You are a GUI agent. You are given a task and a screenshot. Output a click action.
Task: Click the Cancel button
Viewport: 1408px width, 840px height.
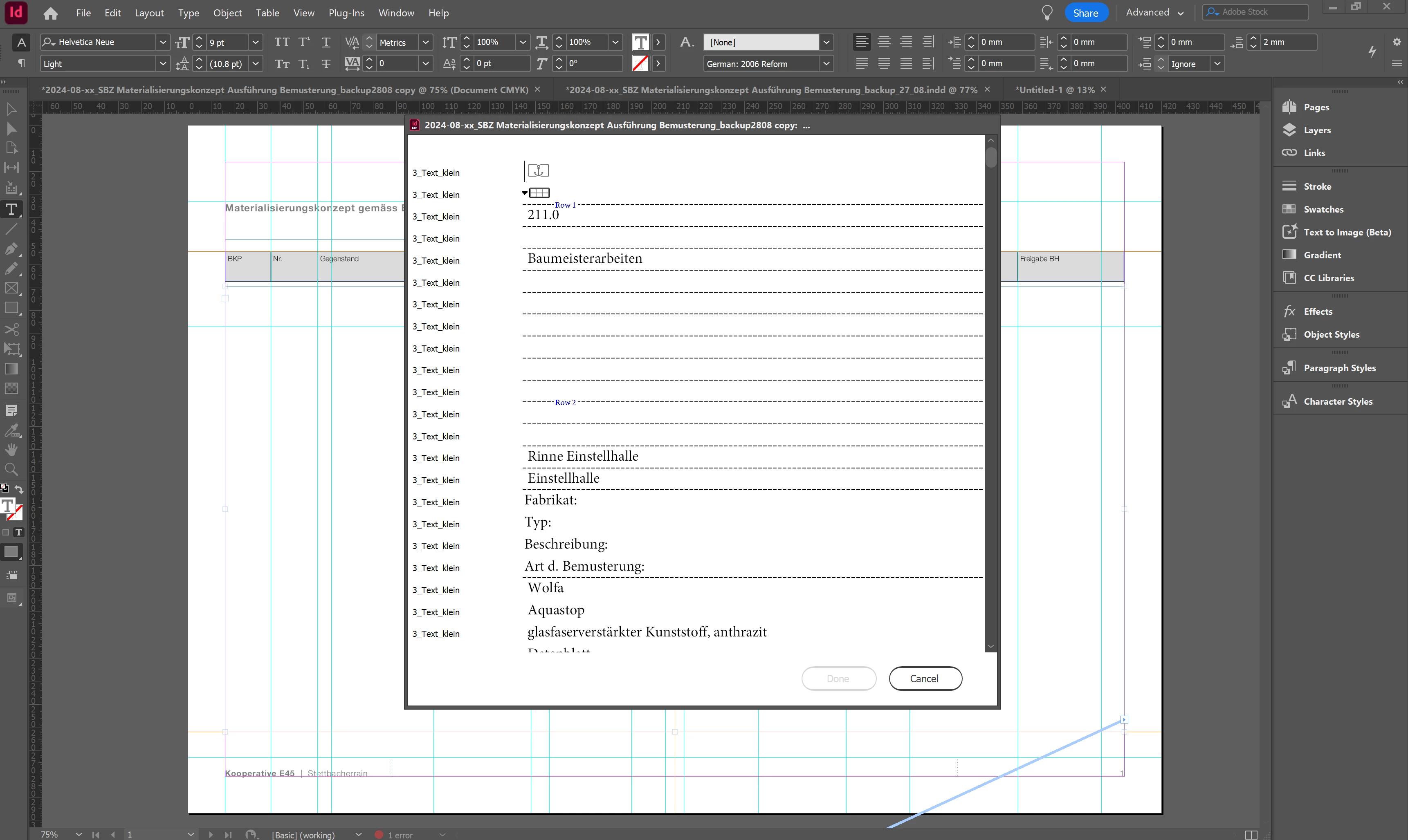(925, 678)
